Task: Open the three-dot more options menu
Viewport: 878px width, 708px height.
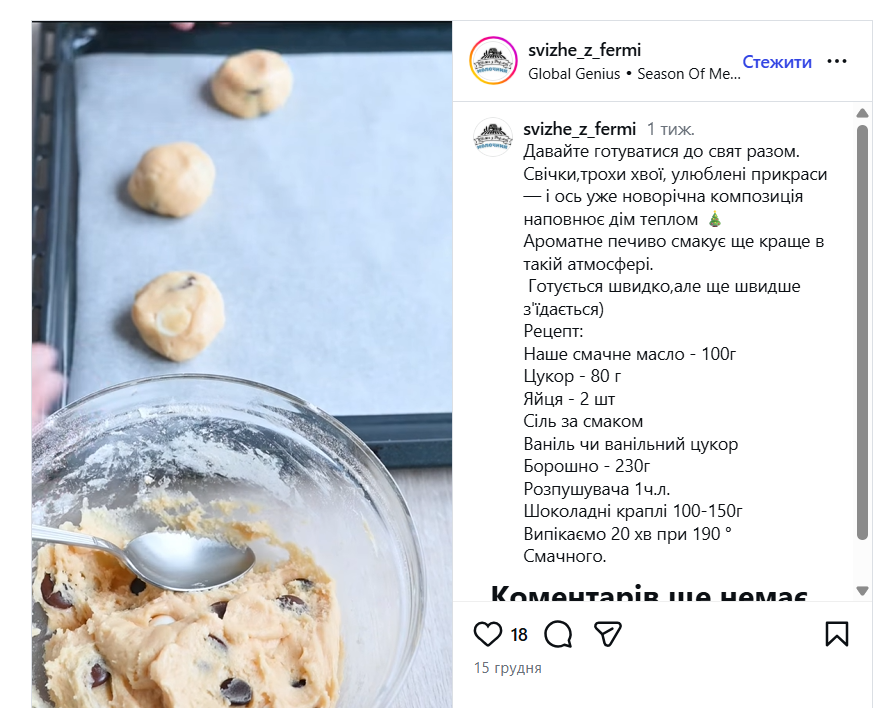Action: pyautogui.click(x=837, y=61)
